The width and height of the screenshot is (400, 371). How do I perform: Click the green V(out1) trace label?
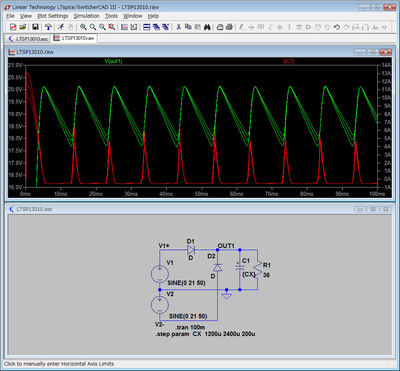coord(113,61)
